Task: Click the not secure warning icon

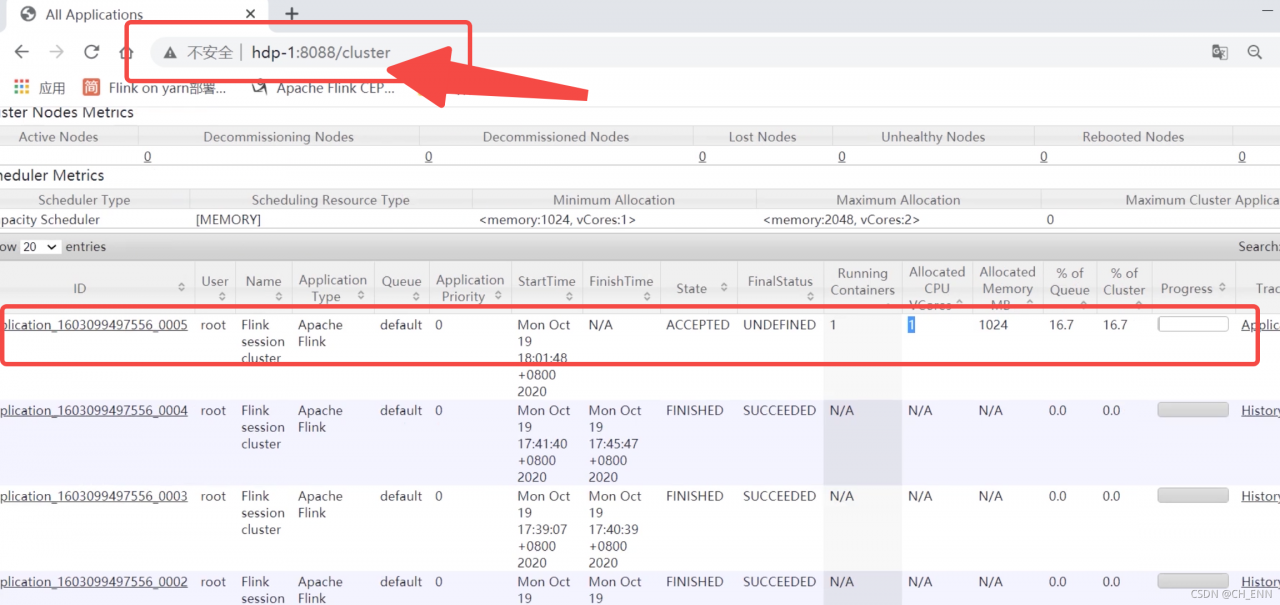Action: [170, 52]
